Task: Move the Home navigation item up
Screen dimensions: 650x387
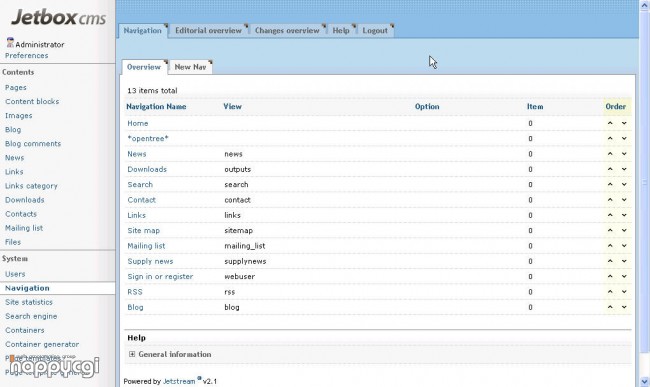Action: tap(610, 123)
